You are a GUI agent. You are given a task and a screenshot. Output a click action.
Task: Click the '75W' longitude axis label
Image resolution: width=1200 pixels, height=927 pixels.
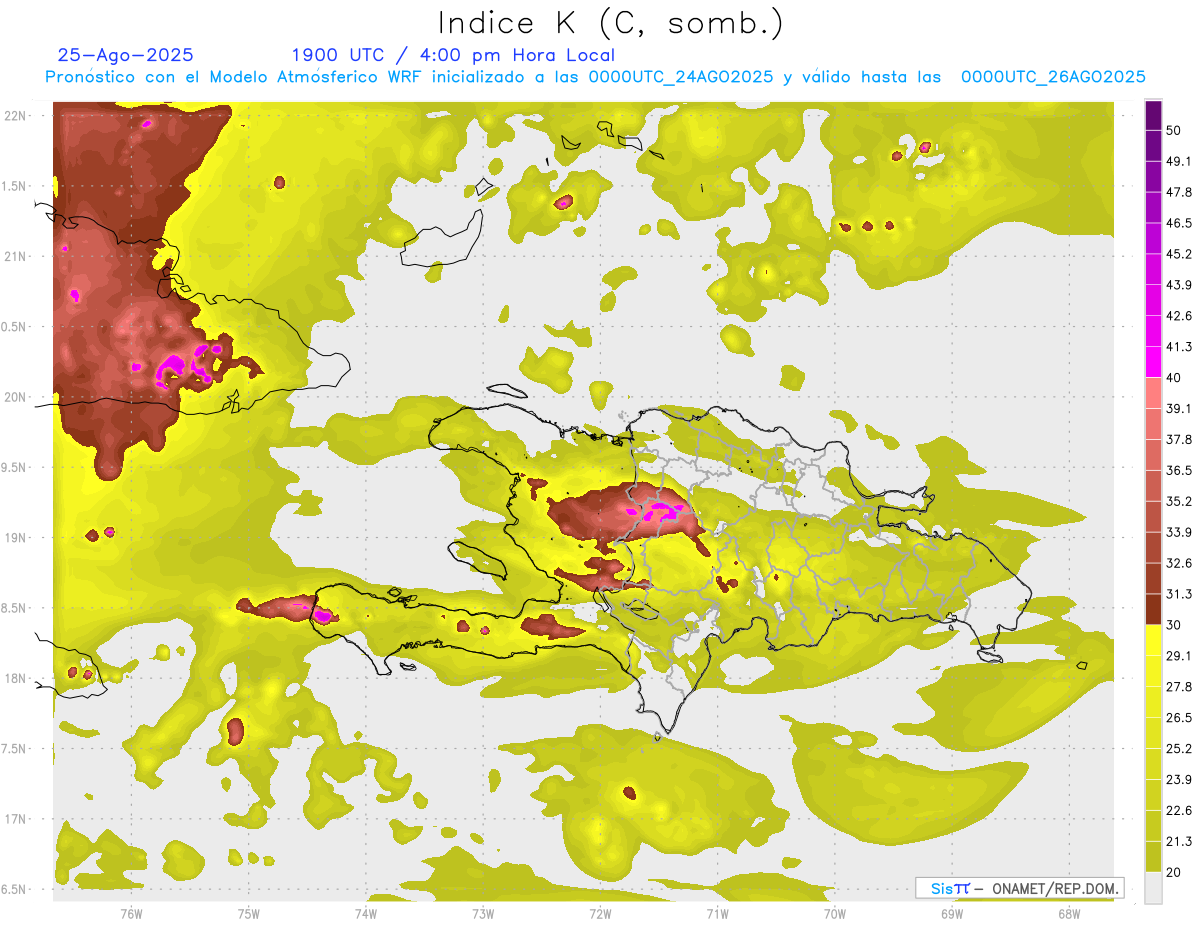(x=249, y=914)
